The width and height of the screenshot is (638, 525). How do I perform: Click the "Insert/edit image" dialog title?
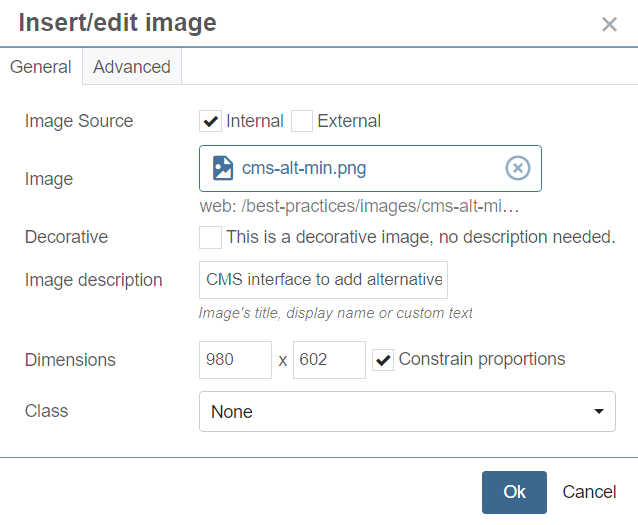(118, 22)
